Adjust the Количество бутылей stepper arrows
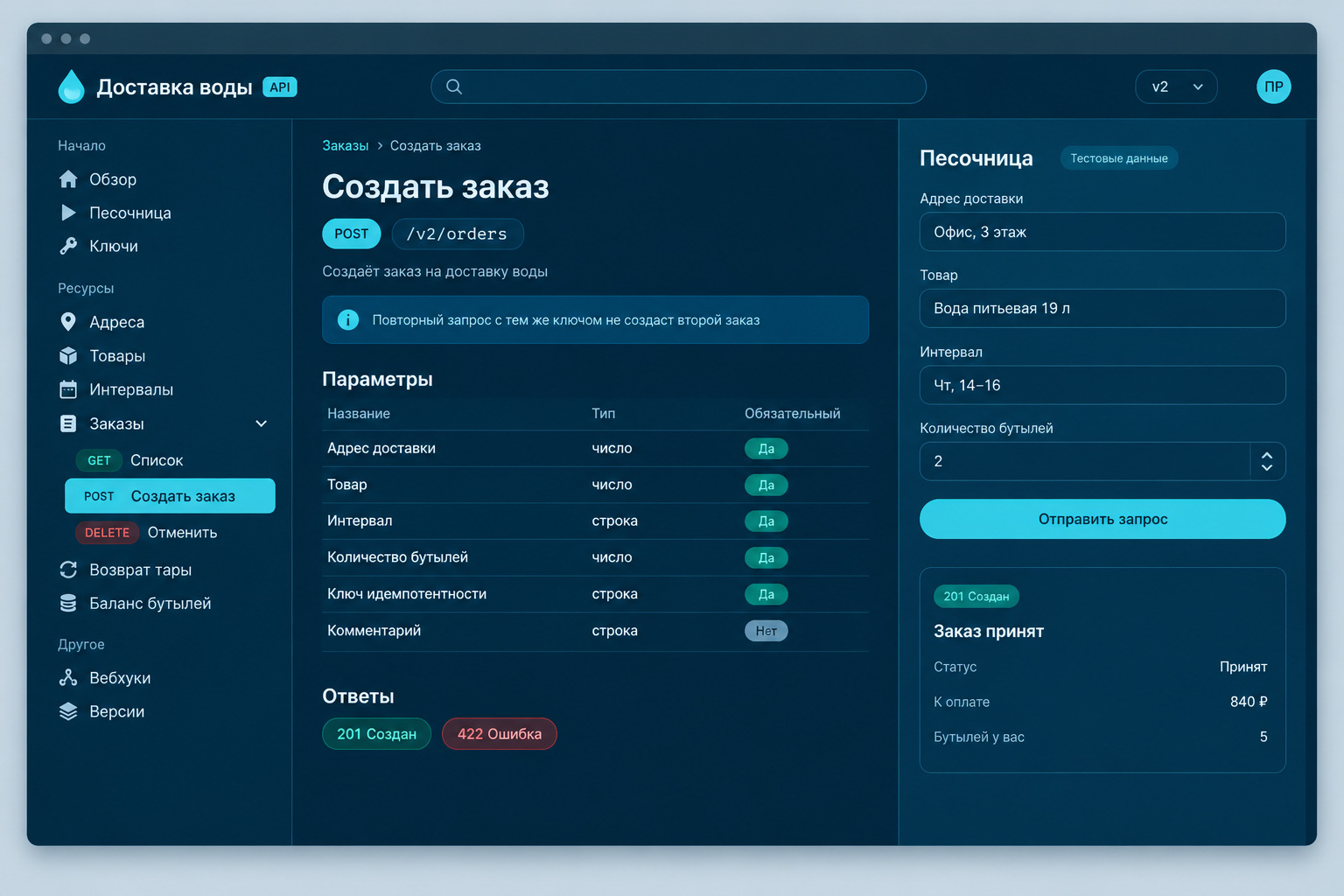The image size is (1344, 896). point(1267,461)
